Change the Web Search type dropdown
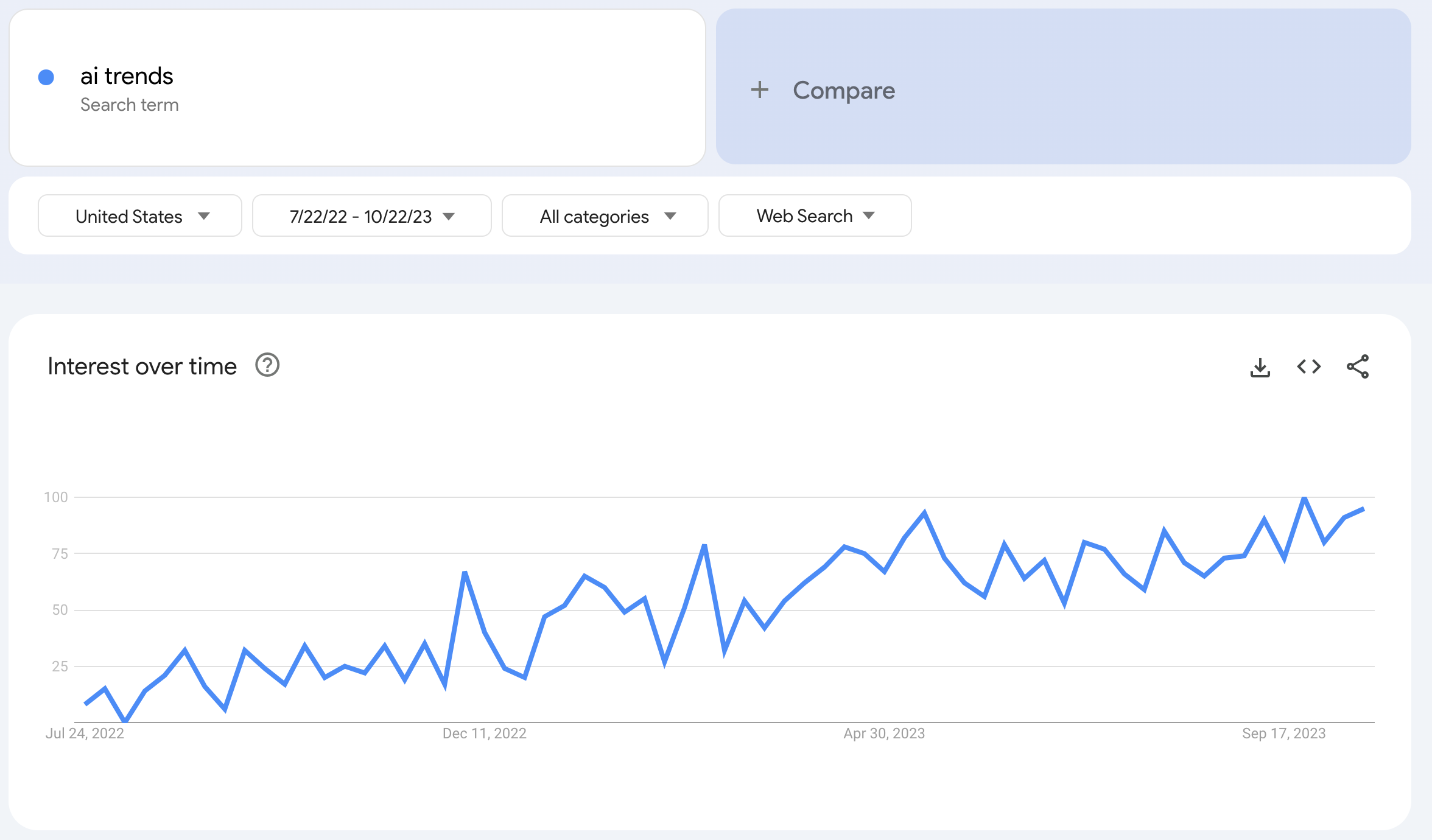 pyautogui.click(x=815, y=216)
